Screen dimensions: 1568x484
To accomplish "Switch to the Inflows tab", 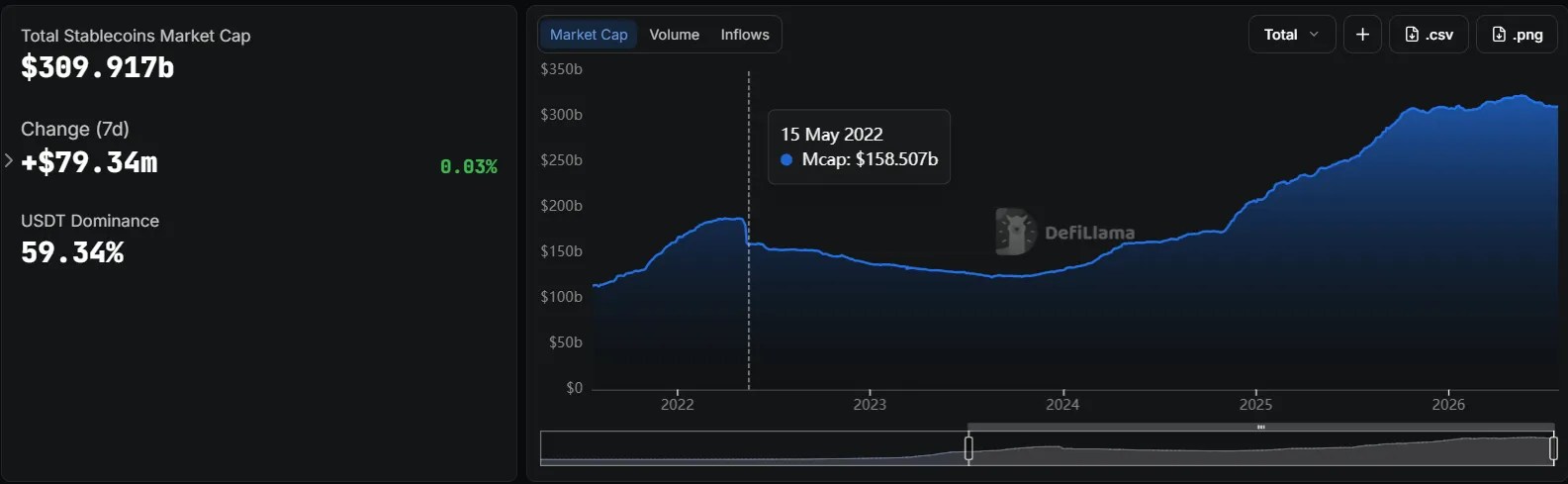I will pyautogui.click(x=745, y=35).
